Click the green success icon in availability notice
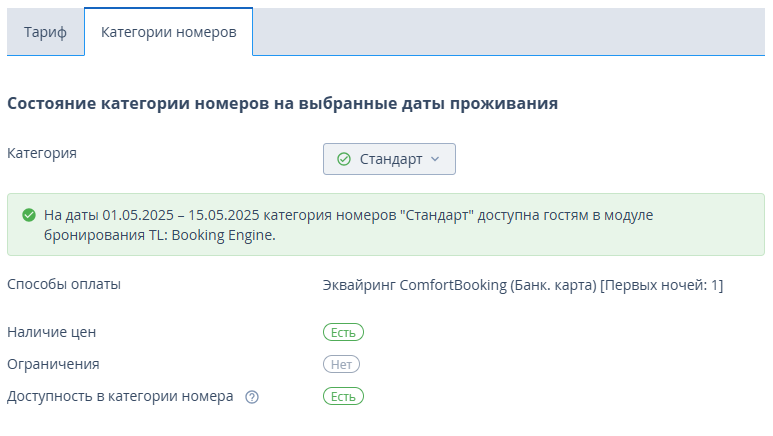Screen dimensions: 773x436 tap(29, 215)
